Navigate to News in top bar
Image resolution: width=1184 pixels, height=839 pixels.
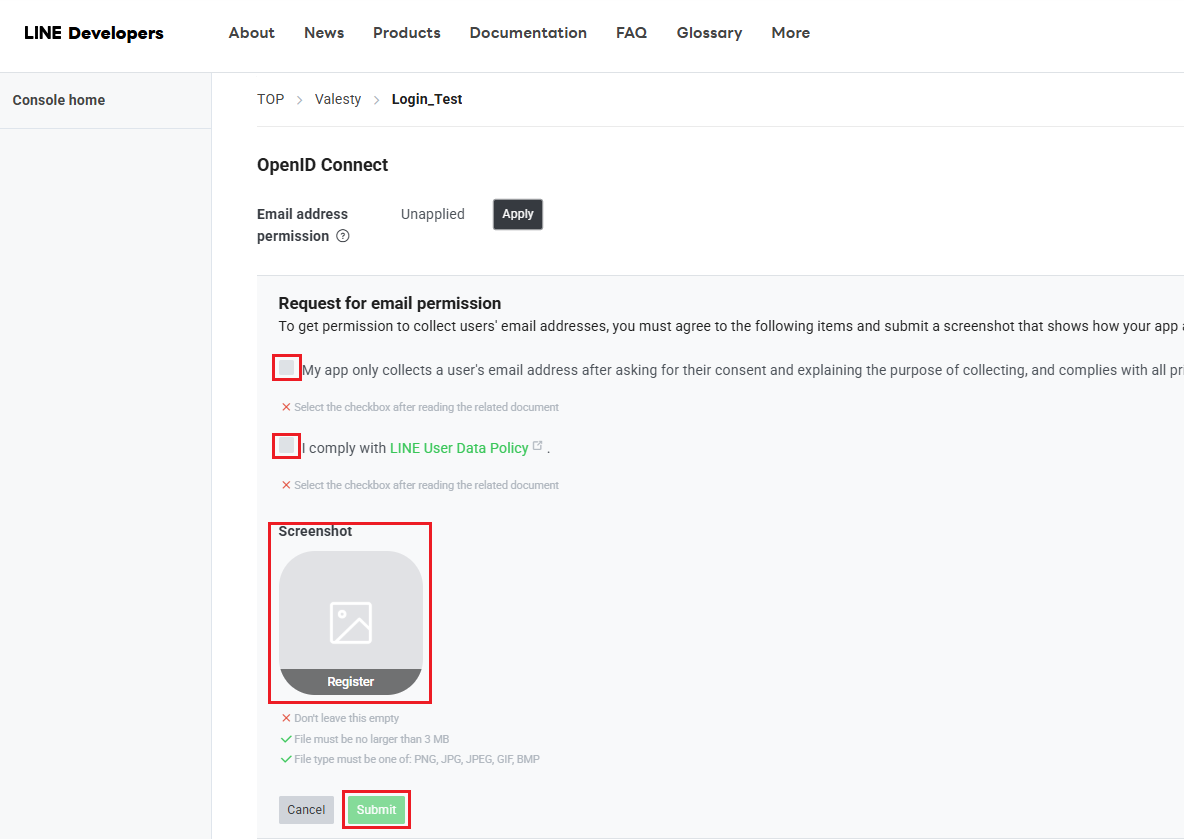[324, 33]
